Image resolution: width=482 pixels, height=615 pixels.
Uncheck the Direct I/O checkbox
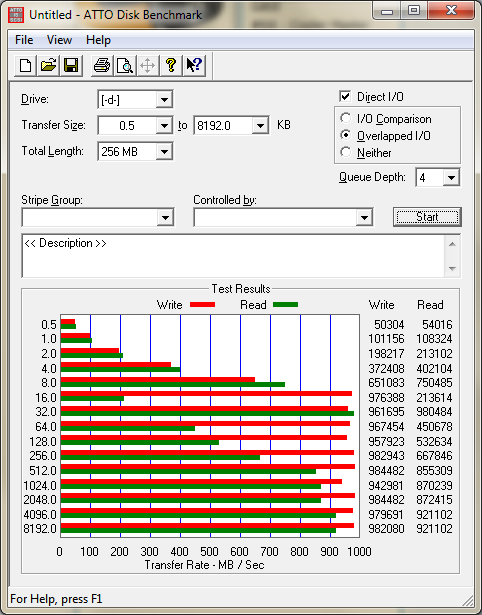(x=345, y=96)
